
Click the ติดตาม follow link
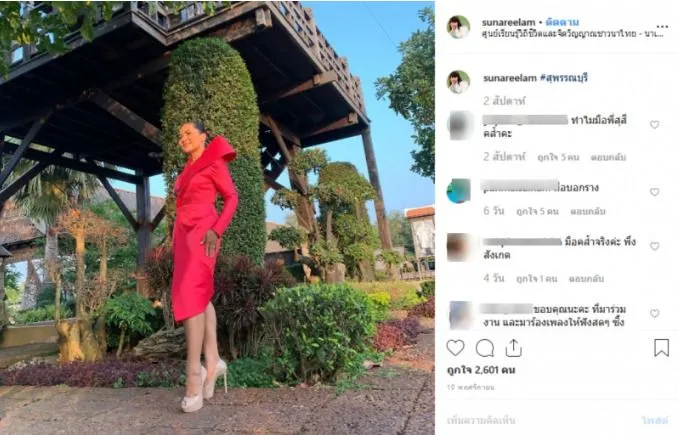pyautogui.click(x=562, y=22)
